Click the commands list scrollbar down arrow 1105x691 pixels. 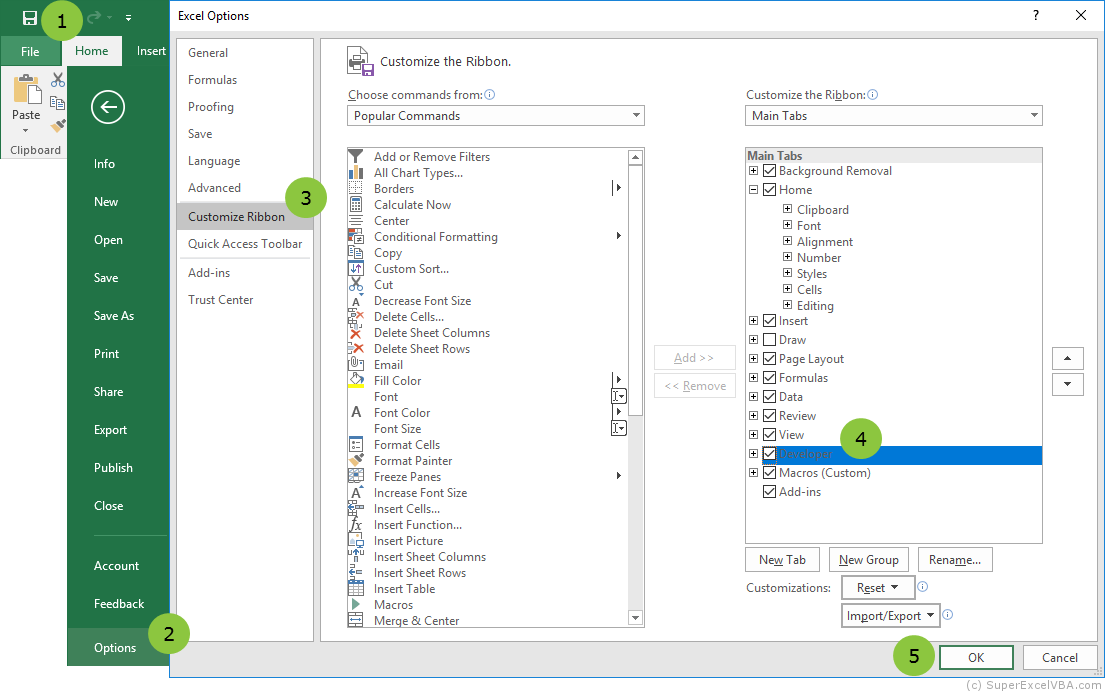point(636,618)
